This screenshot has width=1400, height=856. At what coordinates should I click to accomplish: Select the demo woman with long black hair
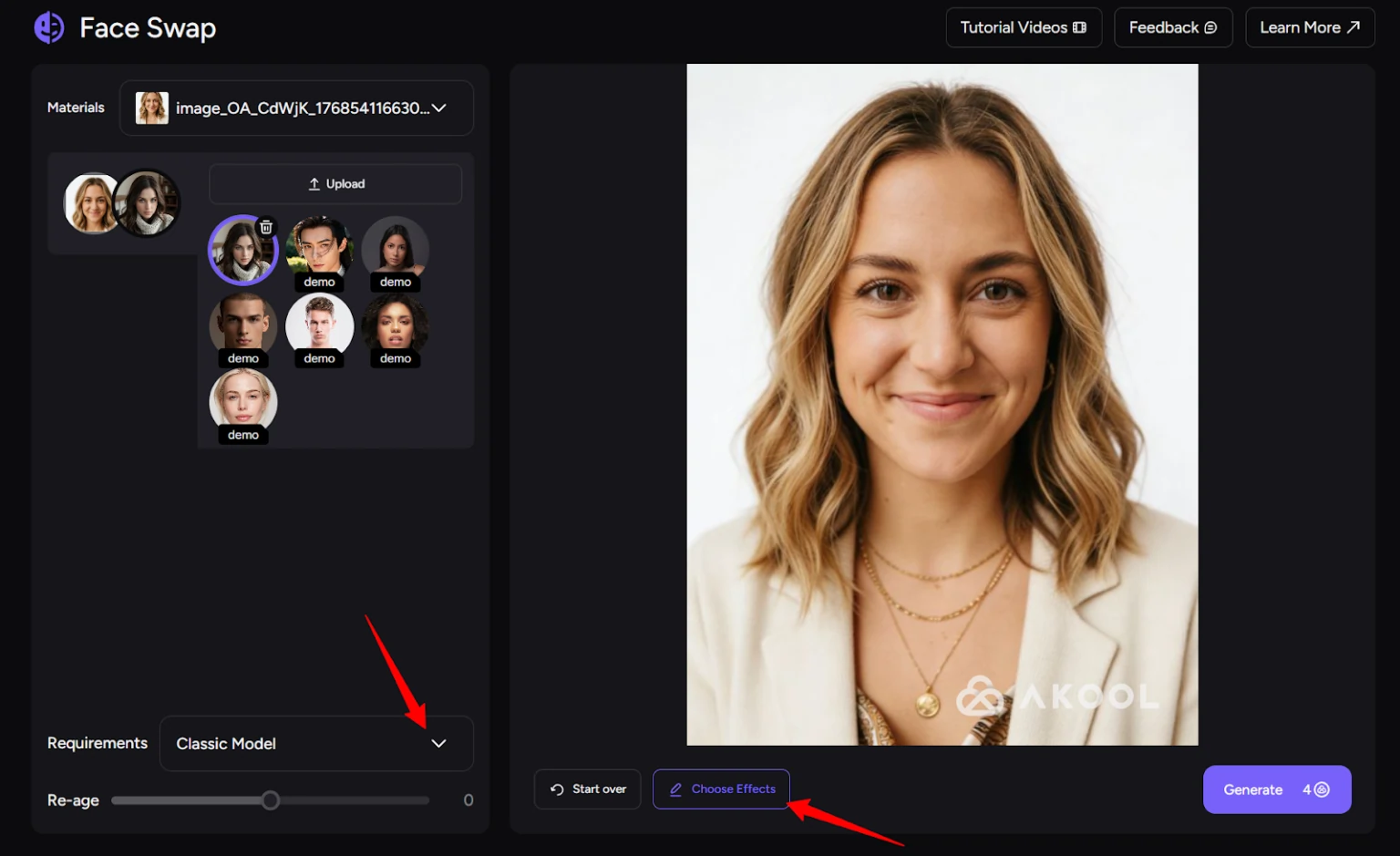coord(395,248)
